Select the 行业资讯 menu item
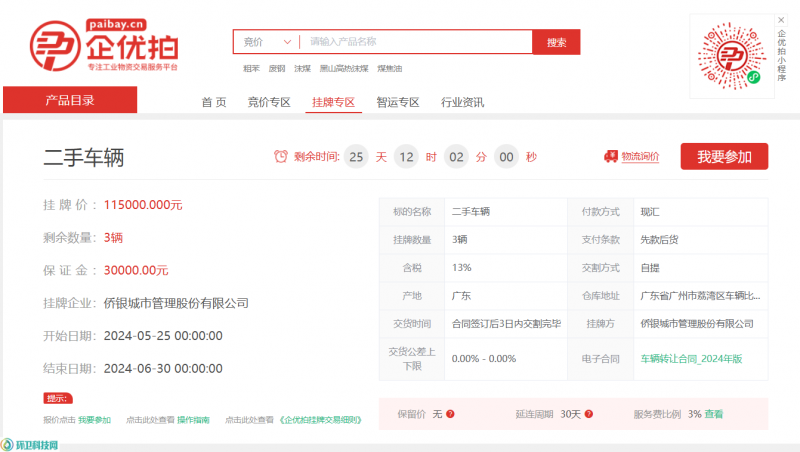This screenshot has height=452, width=800. [462, 102]
